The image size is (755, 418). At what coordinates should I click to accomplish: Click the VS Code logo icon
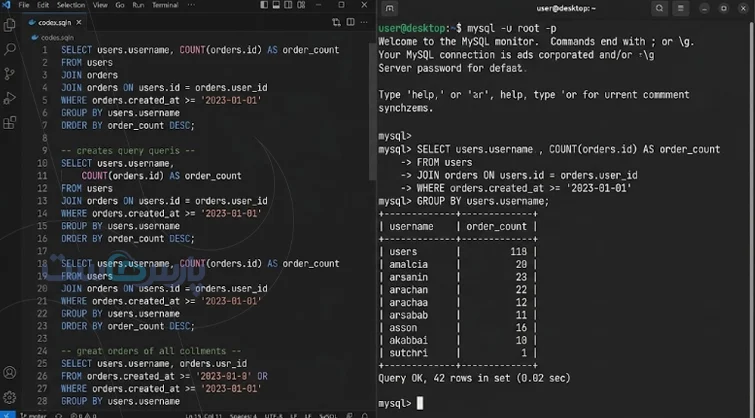pyautogui.click(x=6, y=5)
